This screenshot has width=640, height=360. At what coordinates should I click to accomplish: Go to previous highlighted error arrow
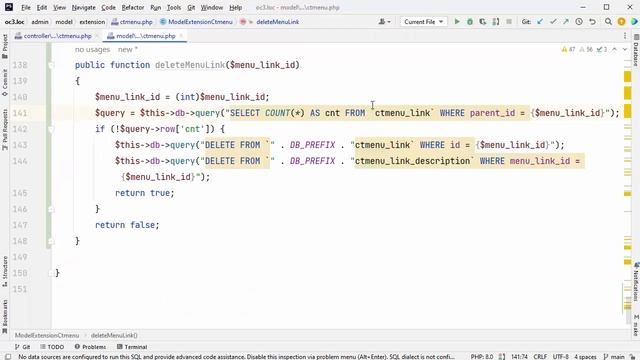point(614,49)
